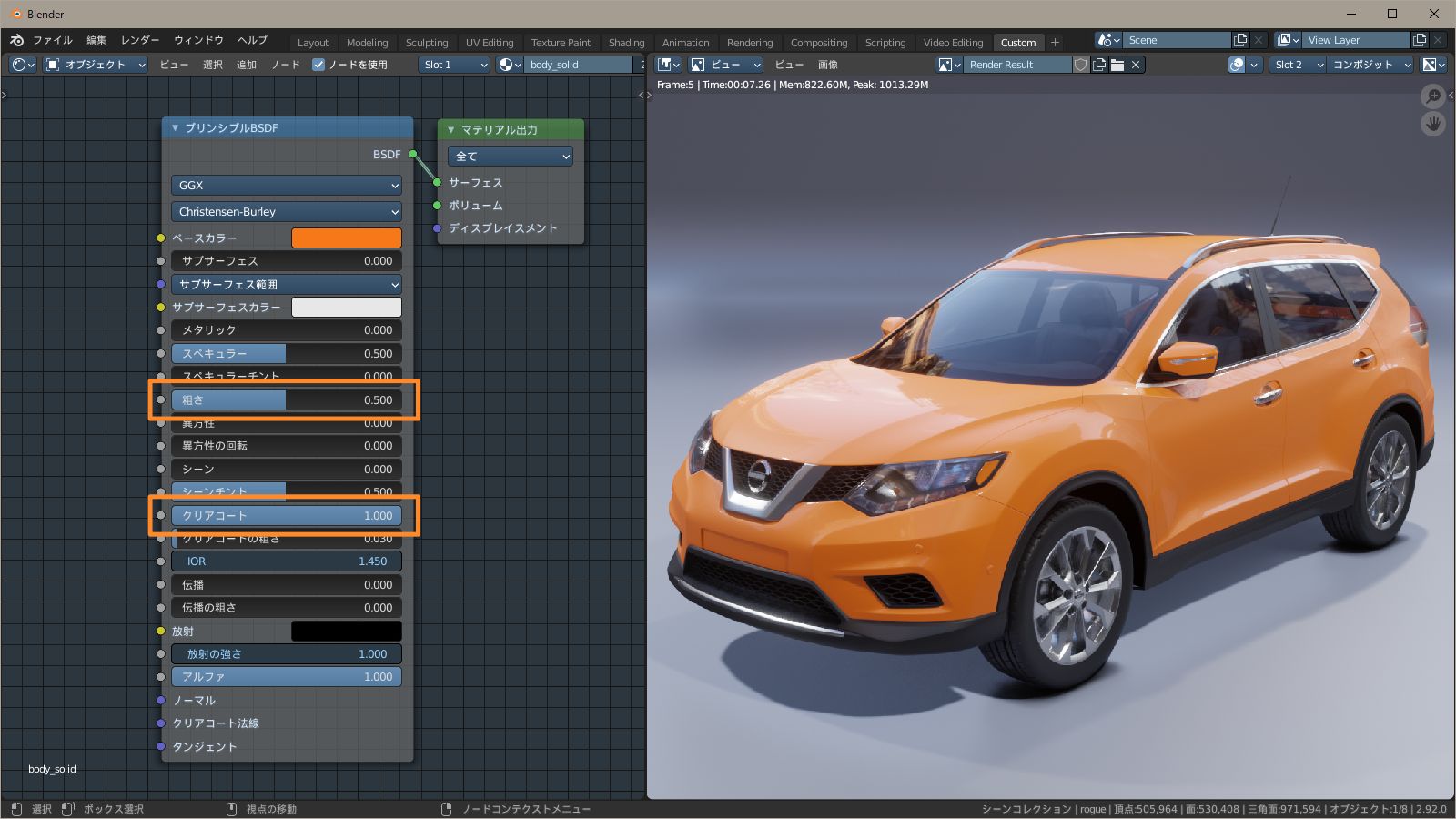
Task: Open the ファイル menu
Action: pyautogui.click(x=53, y=40)
